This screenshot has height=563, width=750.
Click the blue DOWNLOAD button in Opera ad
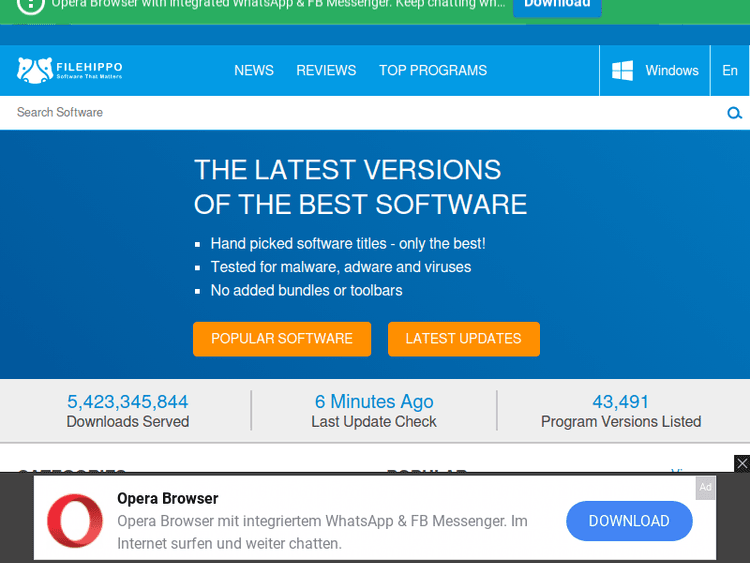point(629,521)
